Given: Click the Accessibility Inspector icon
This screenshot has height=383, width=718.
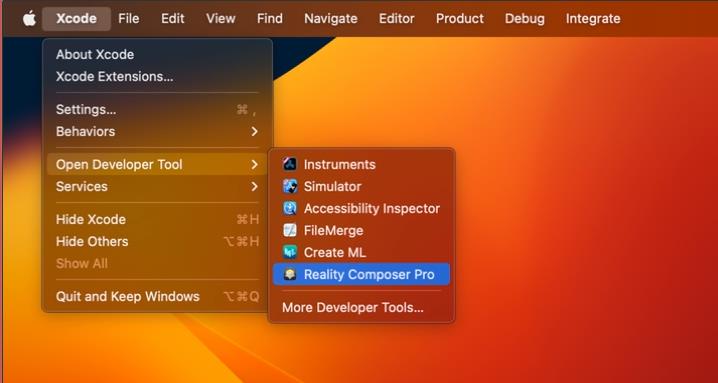Looking at the screenshot, I should tap(290, 208).
